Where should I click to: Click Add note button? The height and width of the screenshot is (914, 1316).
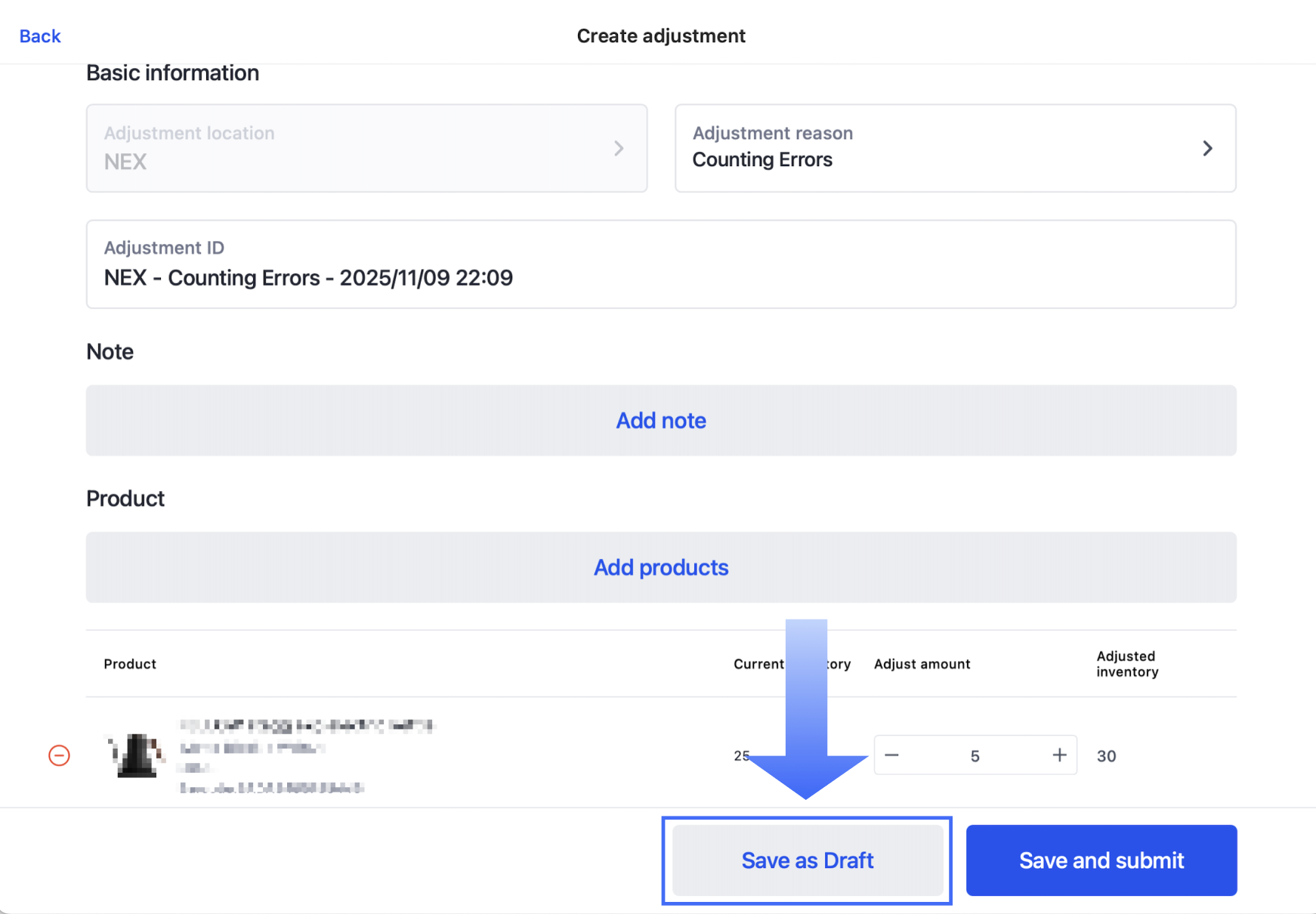[661, 421]
